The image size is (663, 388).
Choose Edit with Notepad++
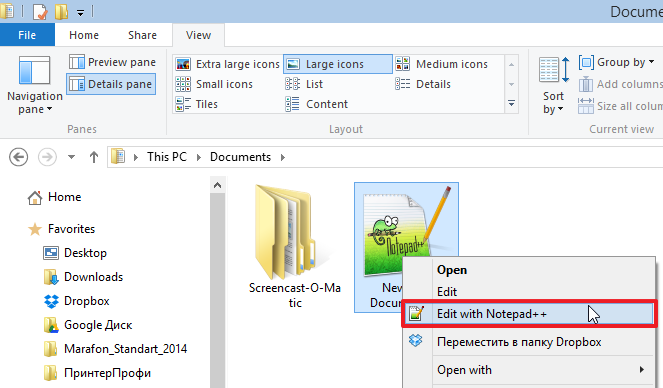529,314
